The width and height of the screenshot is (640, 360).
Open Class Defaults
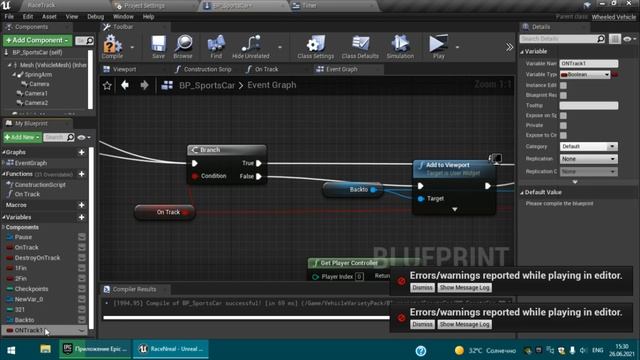click(x=360, y=46)
